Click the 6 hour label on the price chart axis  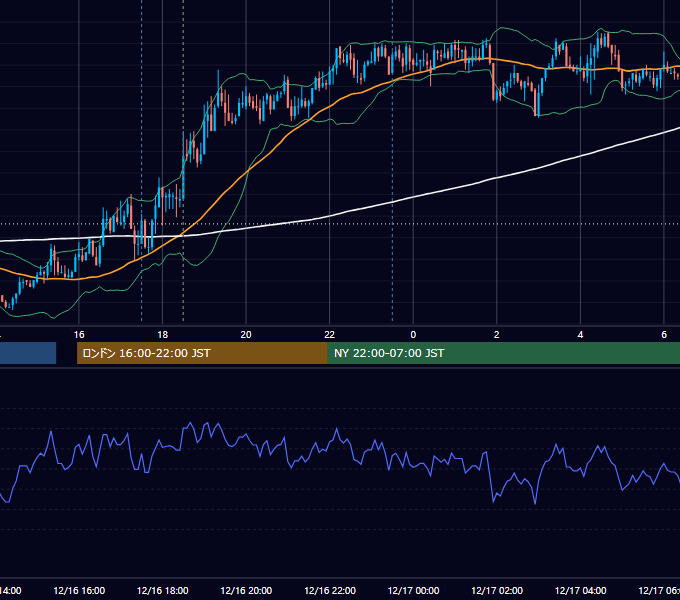point(664,335)
